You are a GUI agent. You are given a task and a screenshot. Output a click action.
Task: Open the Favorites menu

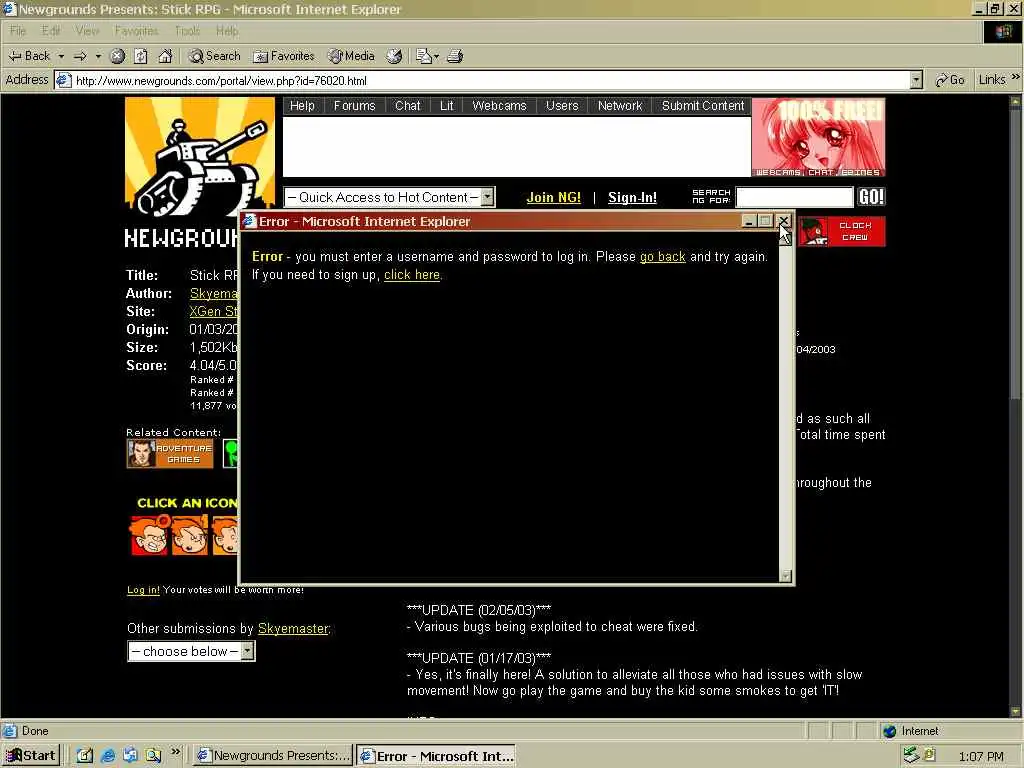pyautogui.click(x=136, y=31)
